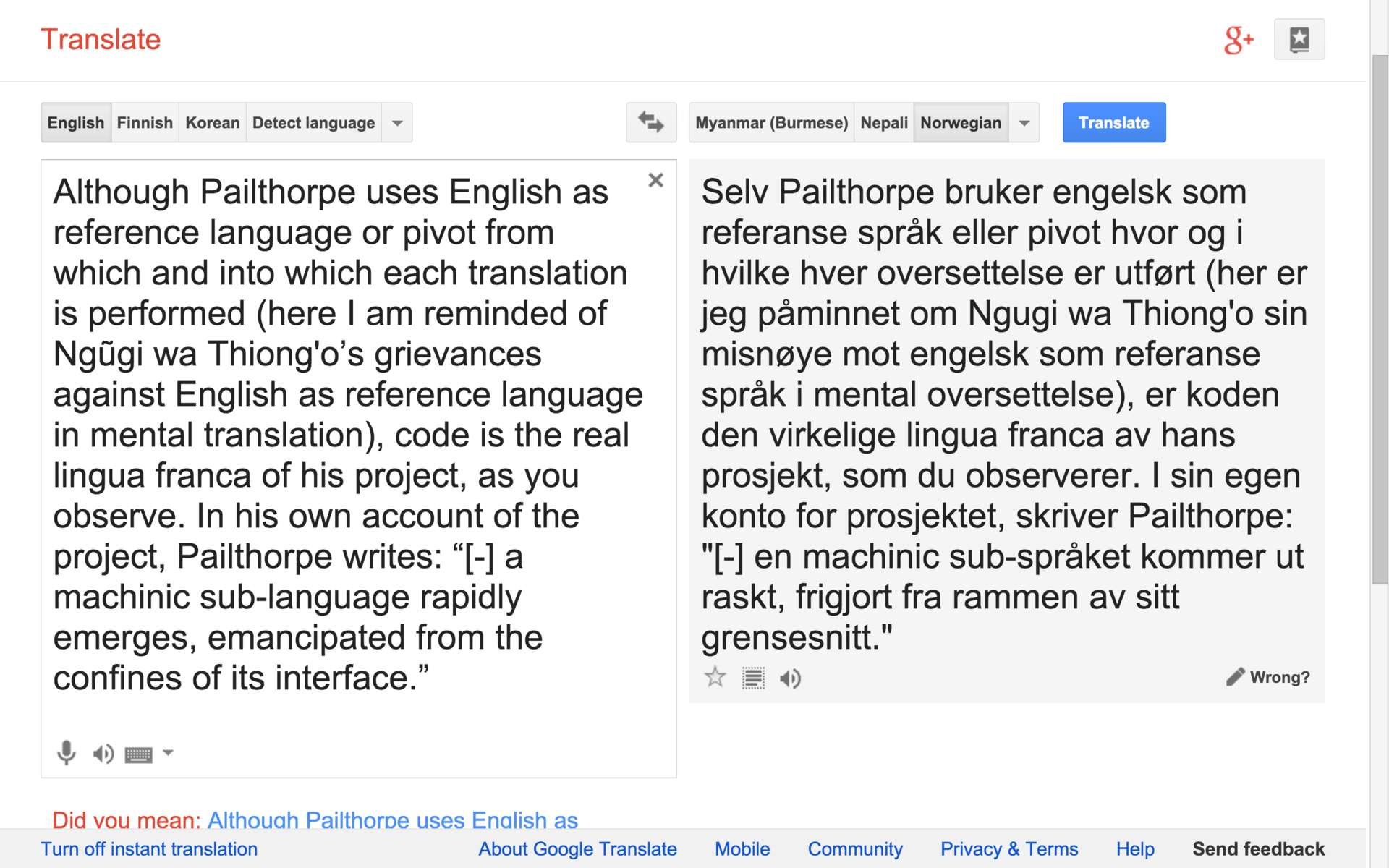The height and width of the screenshot is (868, 1389).
Task: Open the Phrasebook star icon top right
Action: click(1299, 39)
